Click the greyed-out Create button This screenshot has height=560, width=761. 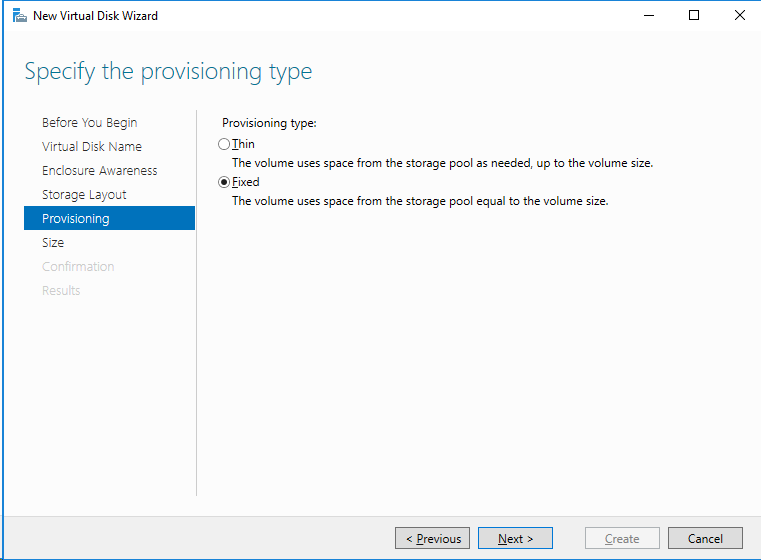click(622, 538)
